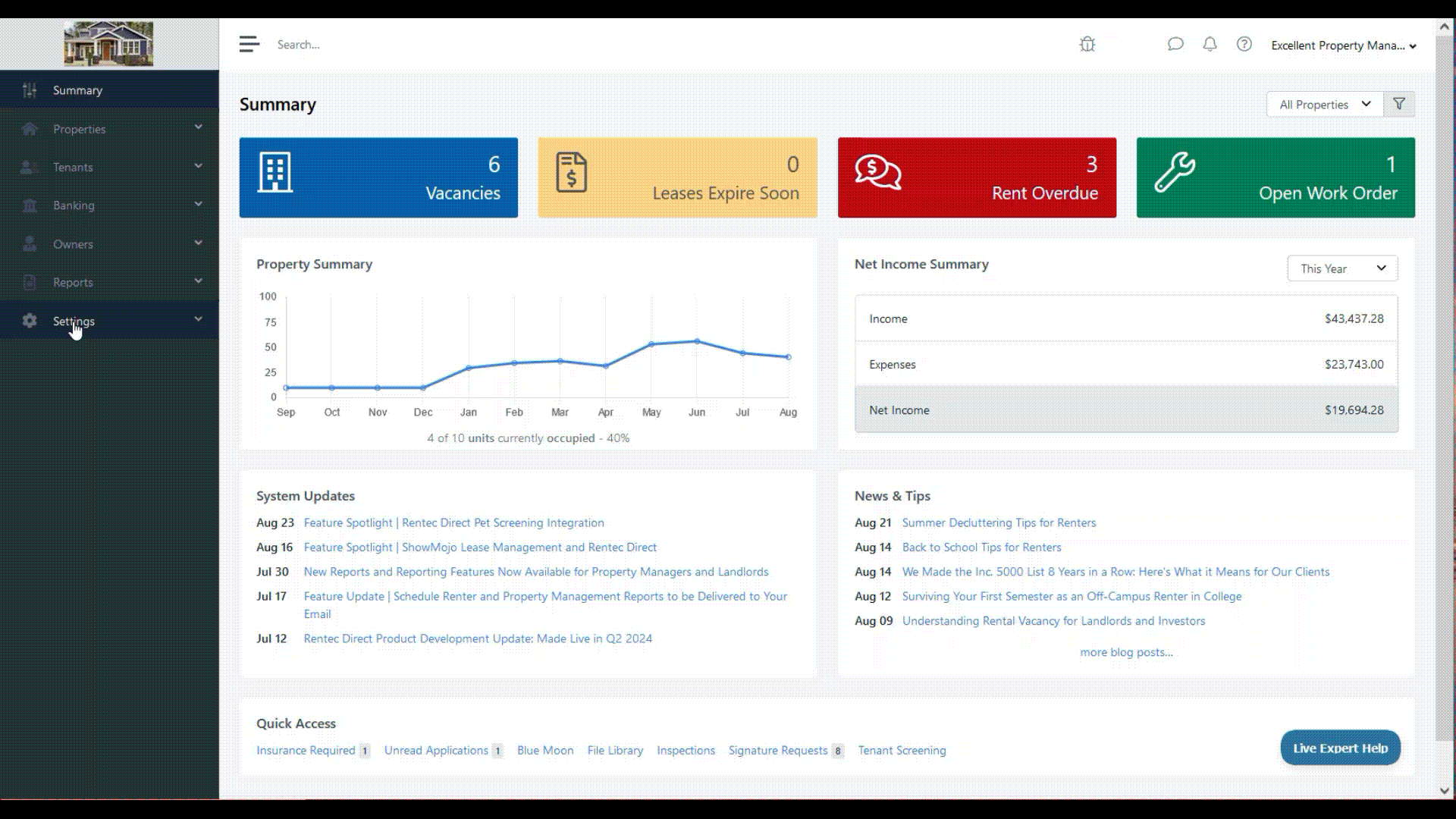The image size is (1456, 819).
Task: Click the notifications bell icon
Action: [x=1210, y=44]
